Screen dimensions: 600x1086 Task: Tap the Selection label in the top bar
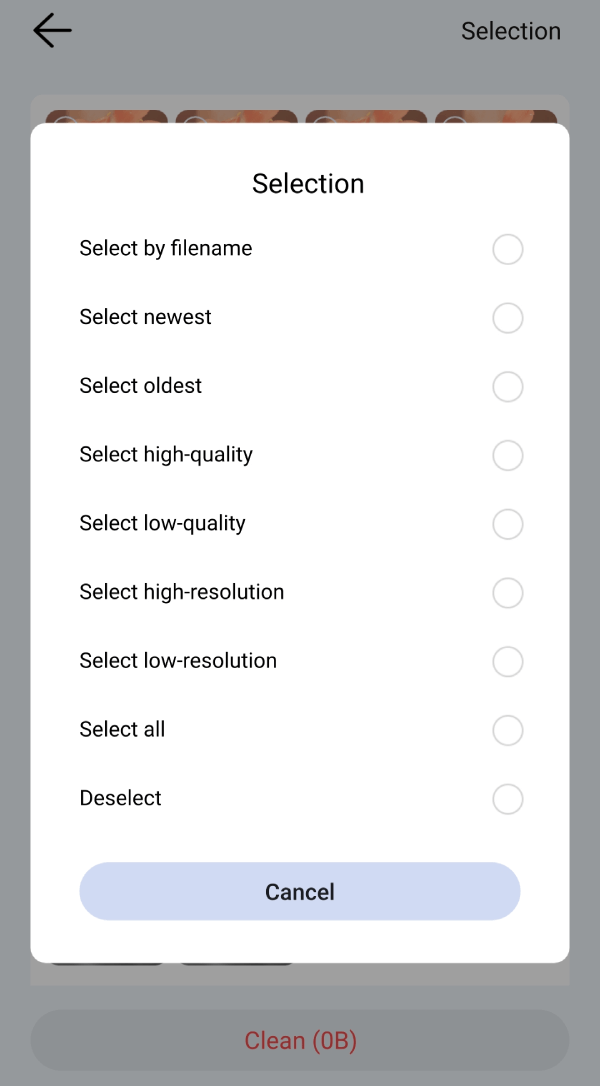click(511, 31)
